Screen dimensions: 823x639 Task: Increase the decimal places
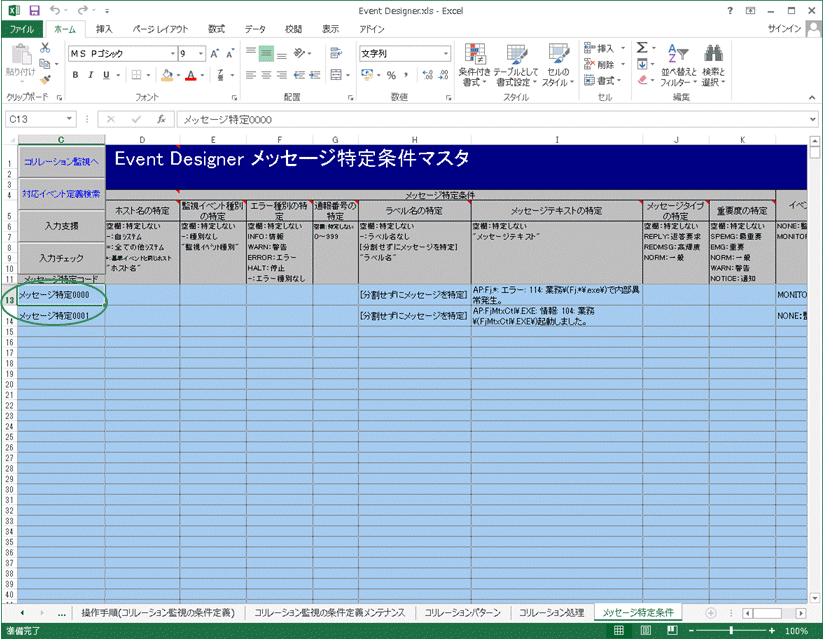tap(428, 75)
